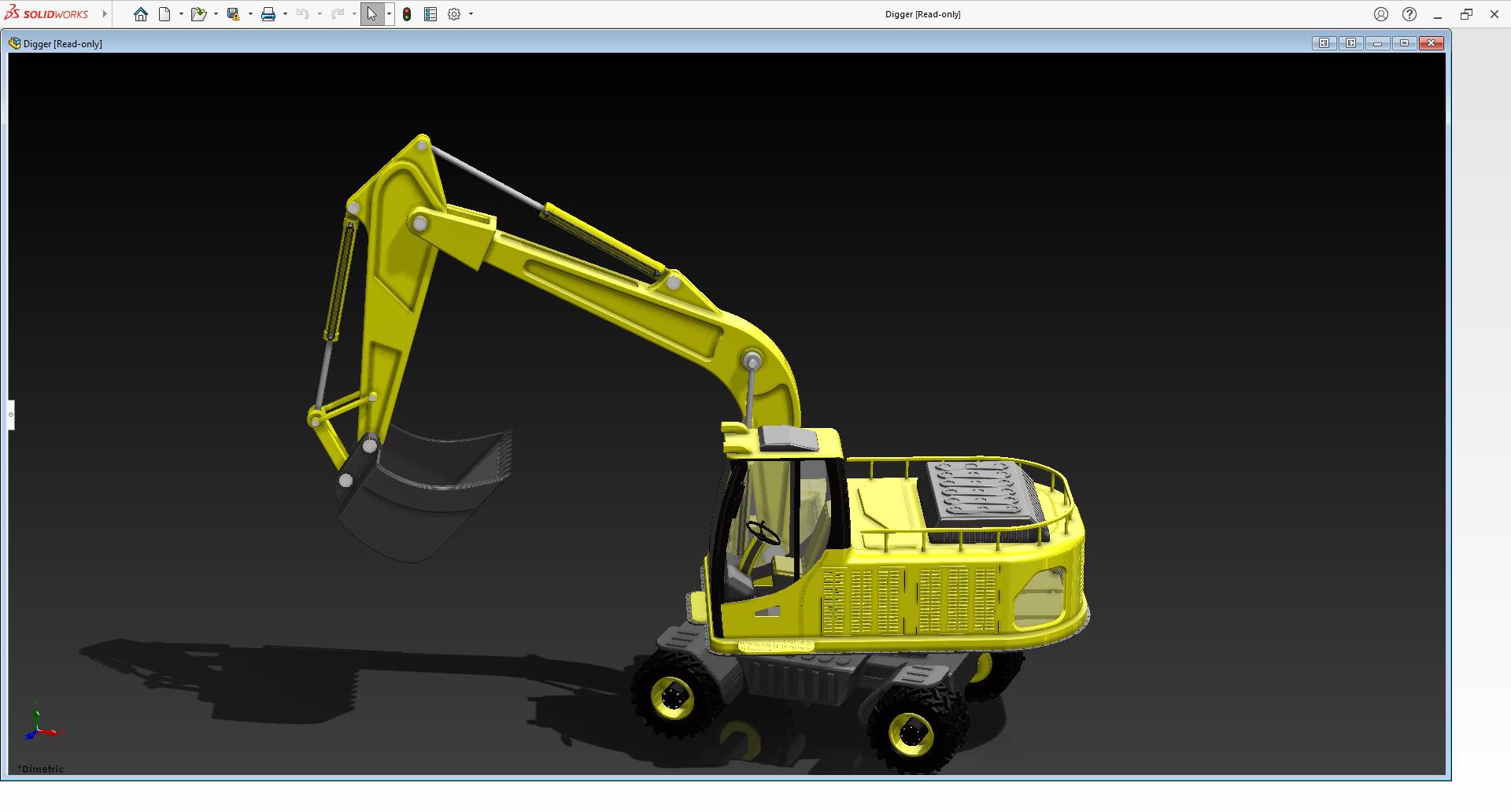The width and height of the screenshot is (1511, 812).
Task: Expand the Select tool dropdown arrow
Action: [x=389, y=14]
